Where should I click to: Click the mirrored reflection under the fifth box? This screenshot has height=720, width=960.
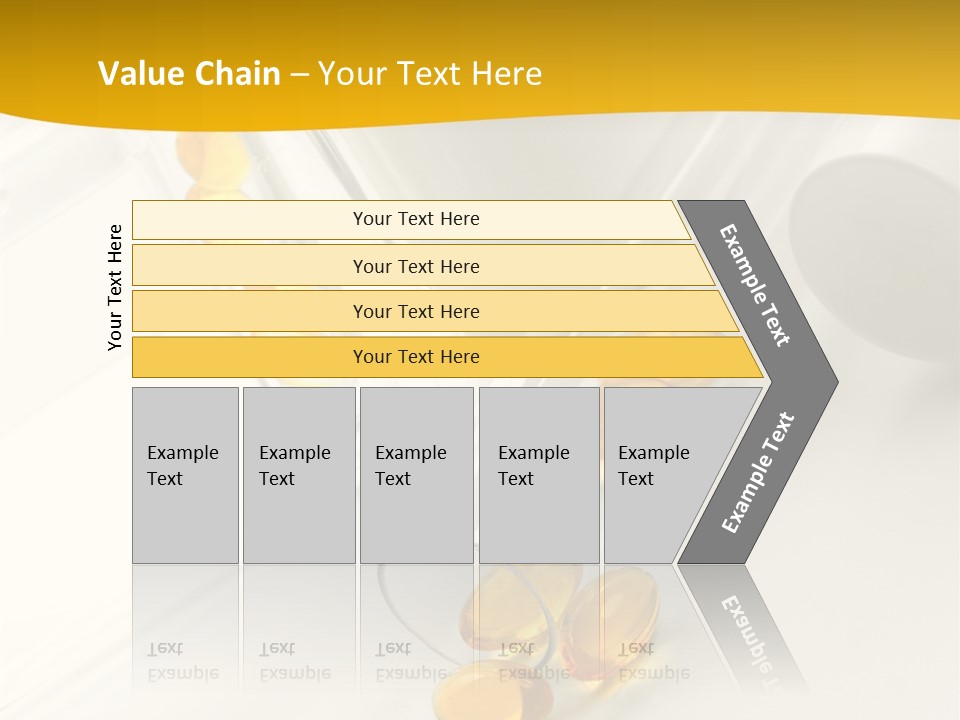pos(655,660)
